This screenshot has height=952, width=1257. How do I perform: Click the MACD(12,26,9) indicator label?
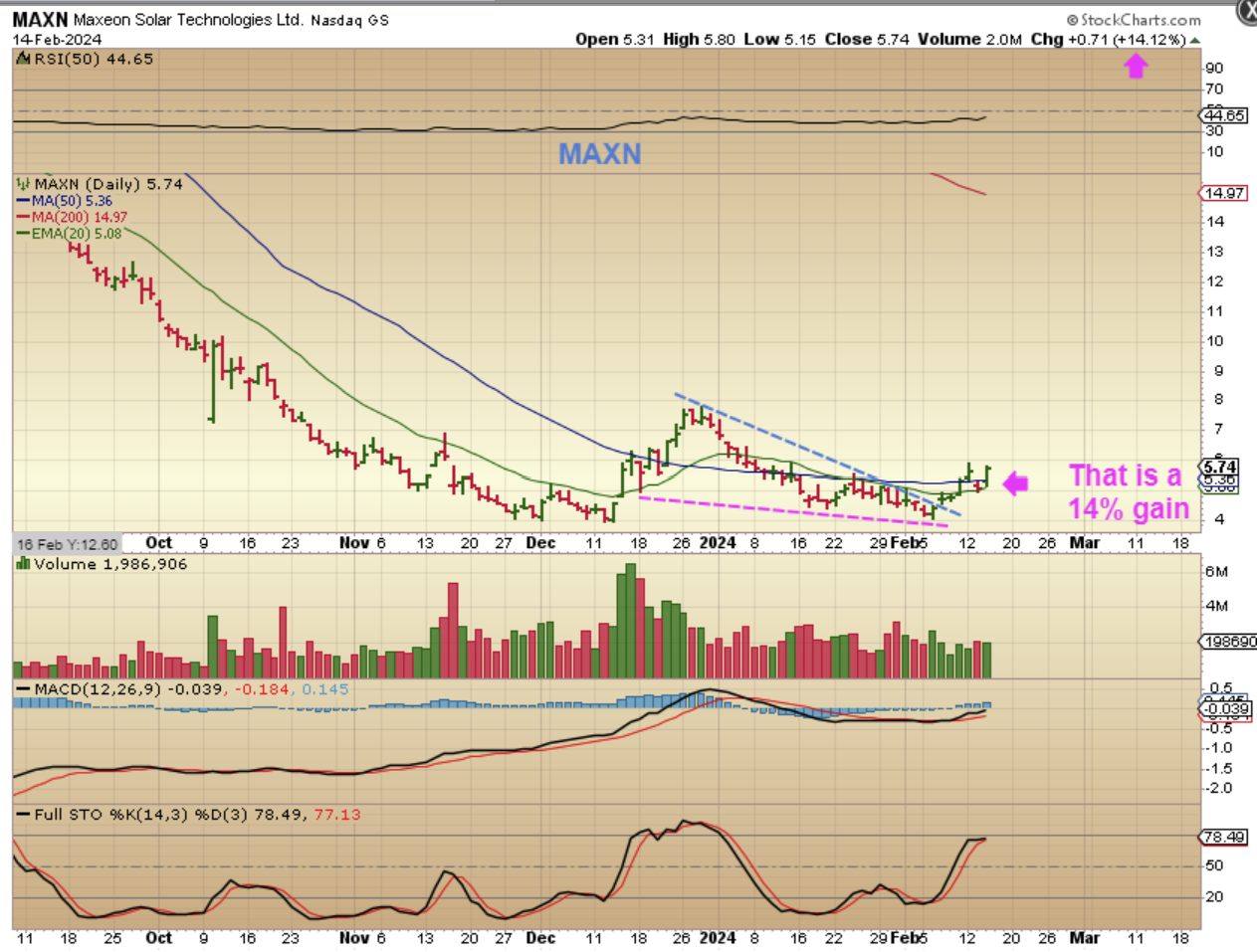pos(97,689)
